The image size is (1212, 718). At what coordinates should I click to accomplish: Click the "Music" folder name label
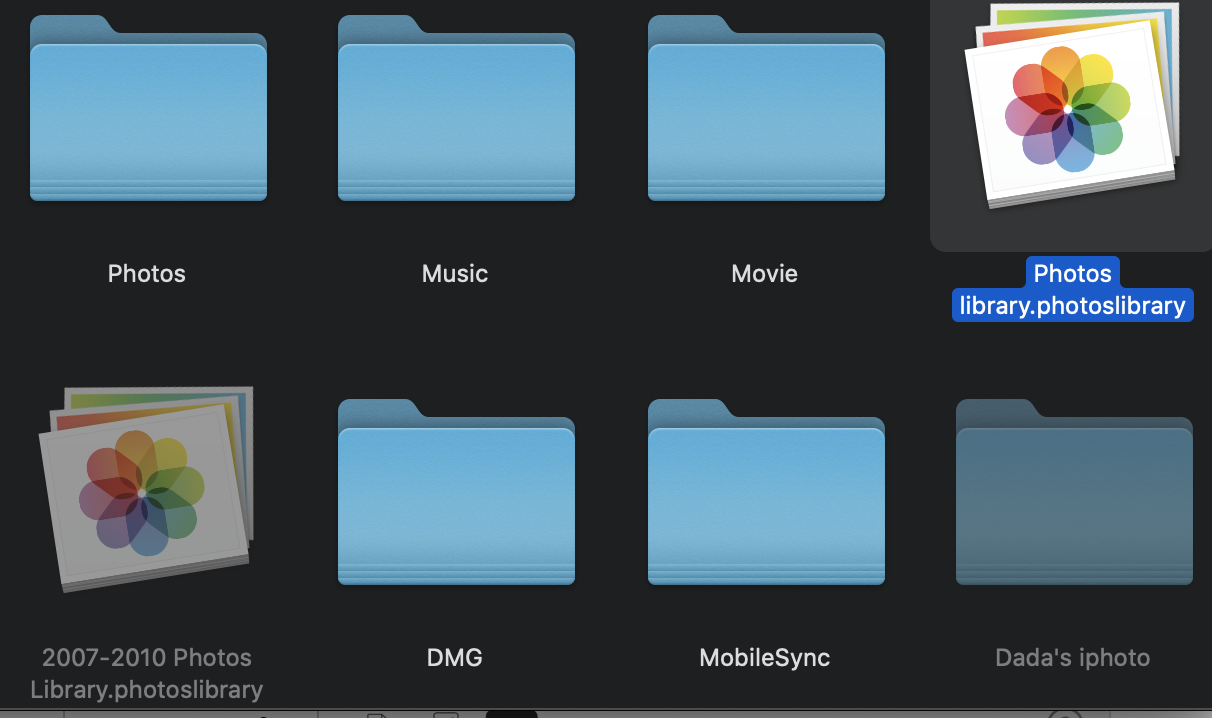[x=455, y=273]
